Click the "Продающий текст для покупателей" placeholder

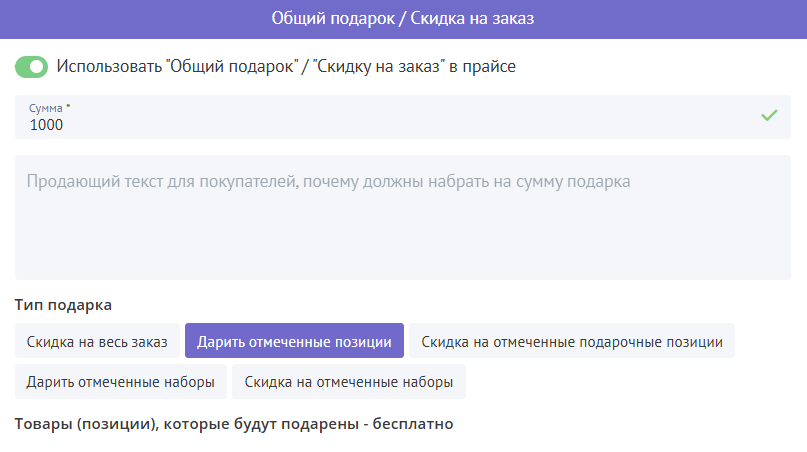(x=327, y=182)
